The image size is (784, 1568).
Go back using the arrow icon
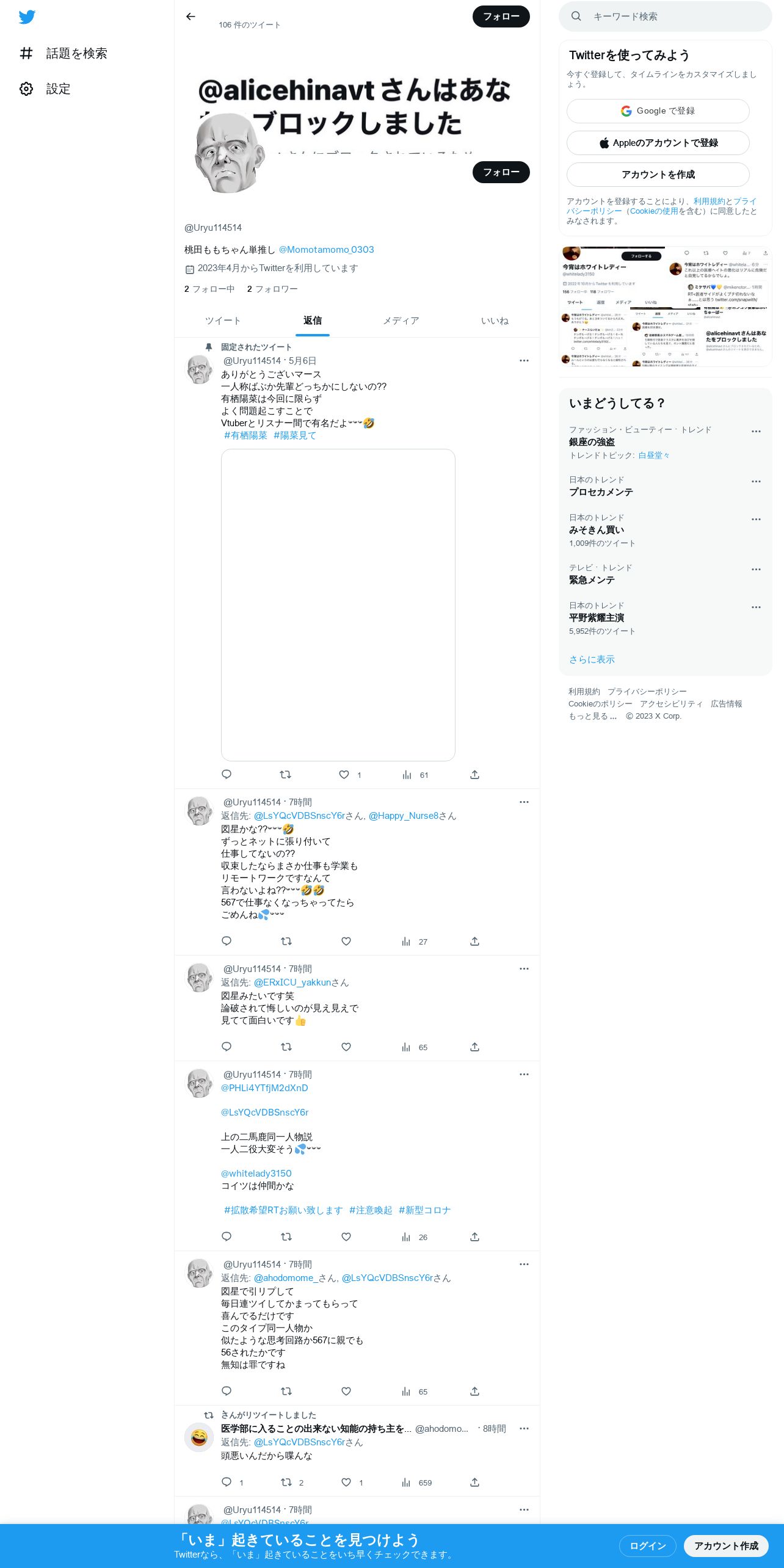click(191, 16)
